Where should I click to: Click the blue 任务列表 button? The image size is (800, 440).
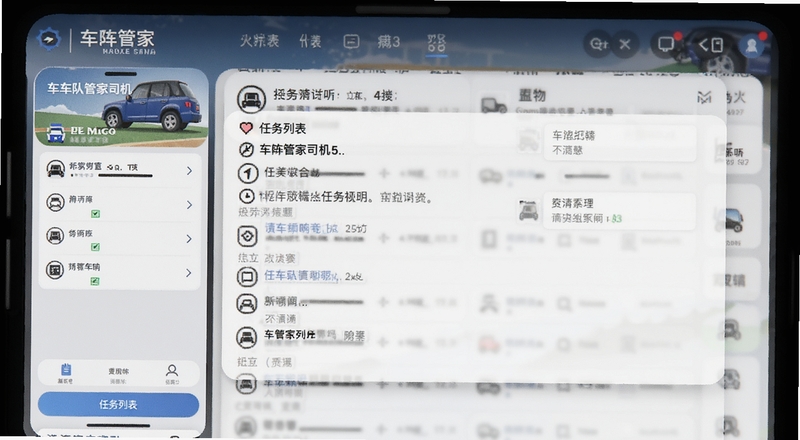coord(118,405)
